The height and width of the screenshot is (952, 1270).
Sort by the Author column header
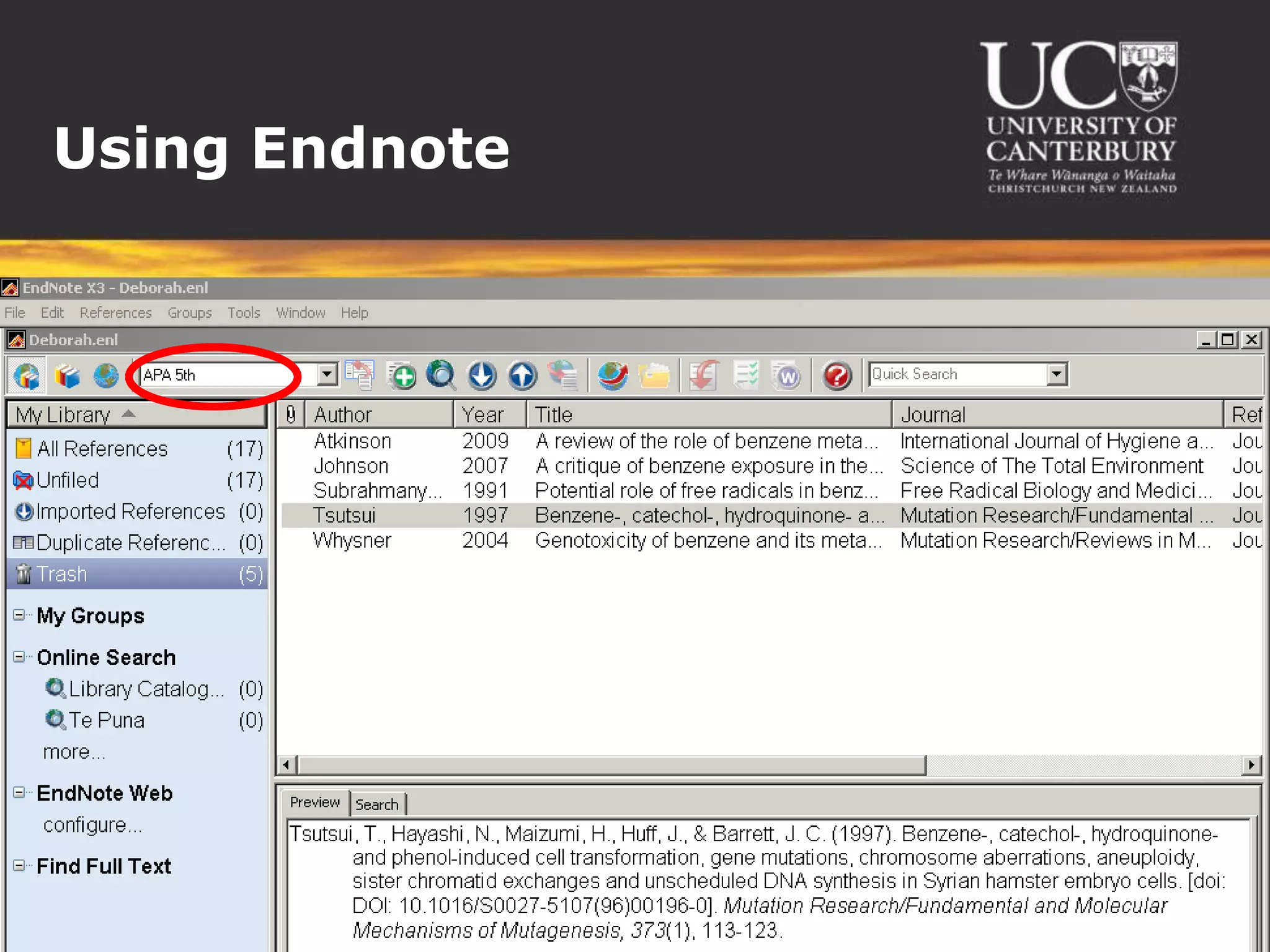click(x=379, y=414)
